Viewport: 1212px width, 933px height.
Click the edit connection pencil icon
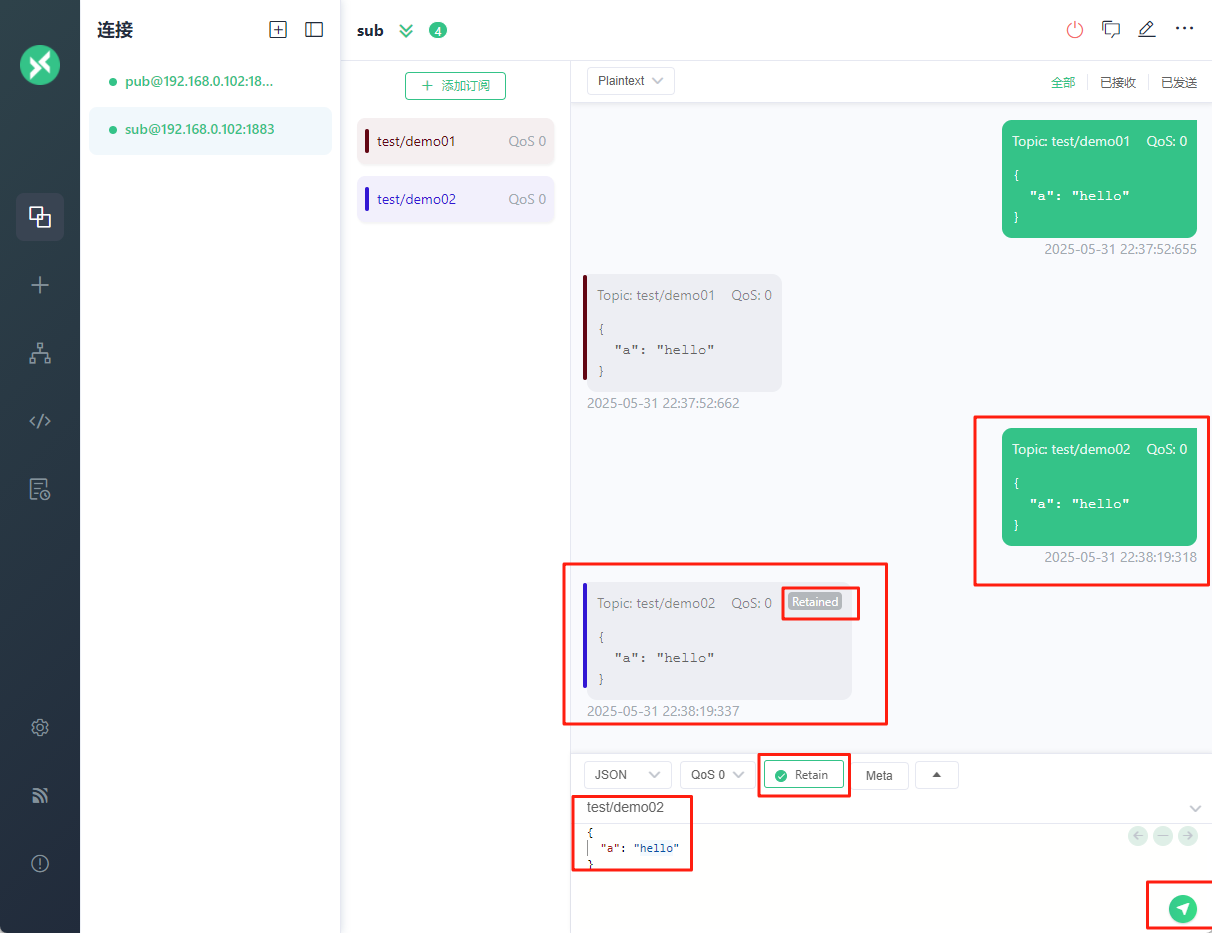click(x=1147, y=29)
